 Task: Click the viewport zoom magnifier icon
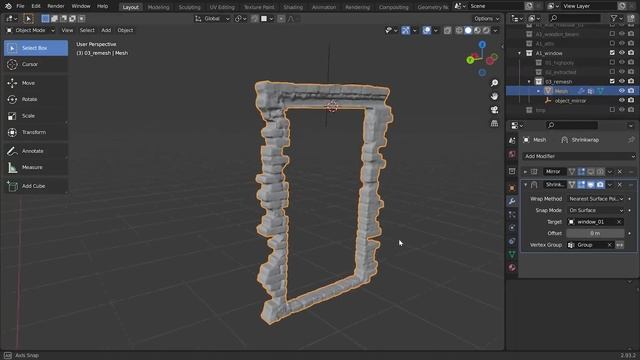[494, 83]
